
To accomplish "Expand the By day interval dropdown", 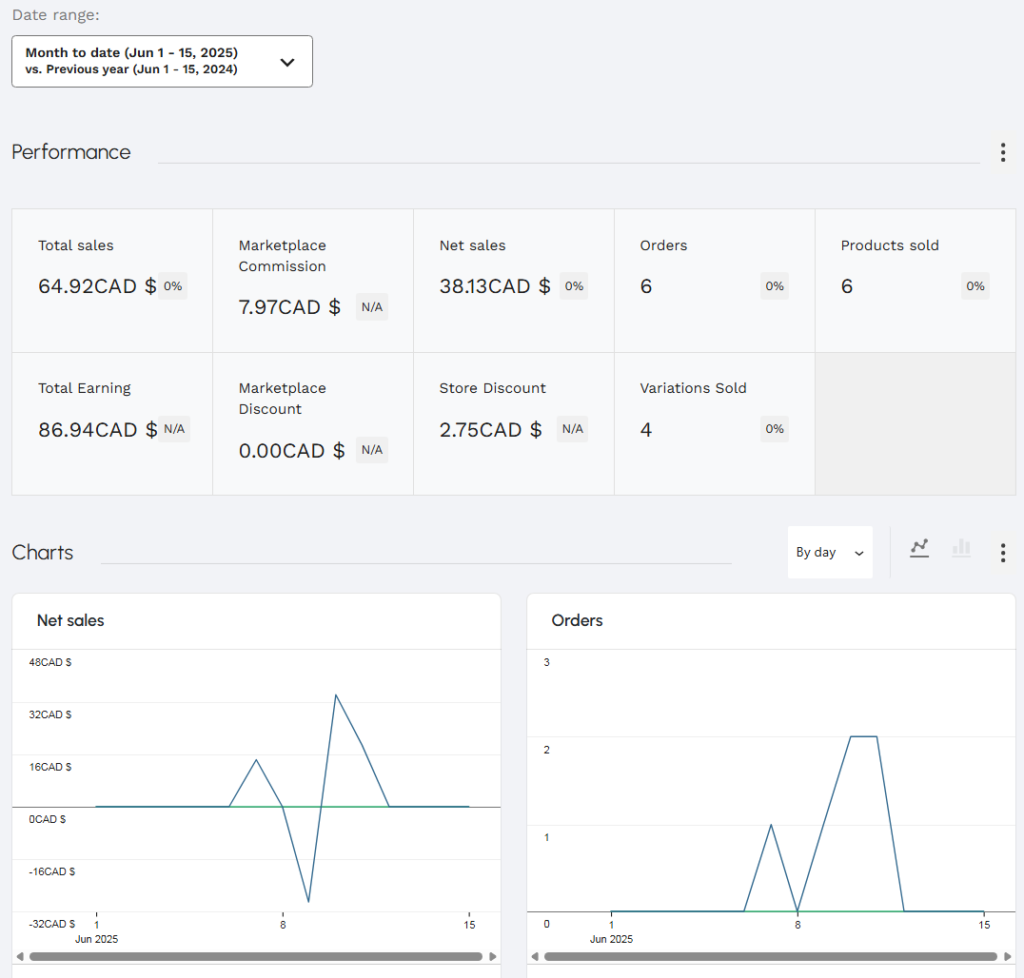I will click(x=829, y=552).
